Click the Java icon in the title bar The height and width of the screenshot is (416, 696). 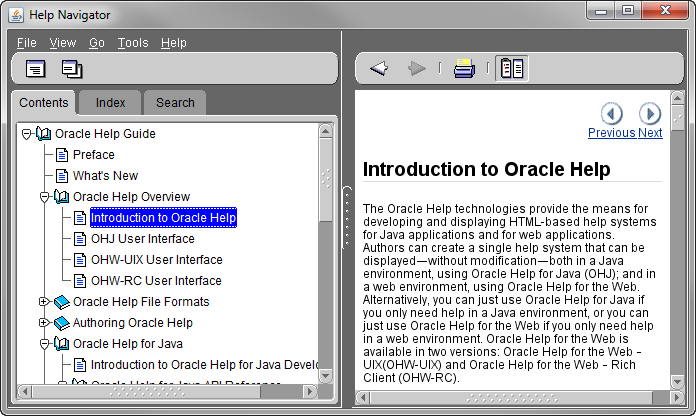click(16, 15)
